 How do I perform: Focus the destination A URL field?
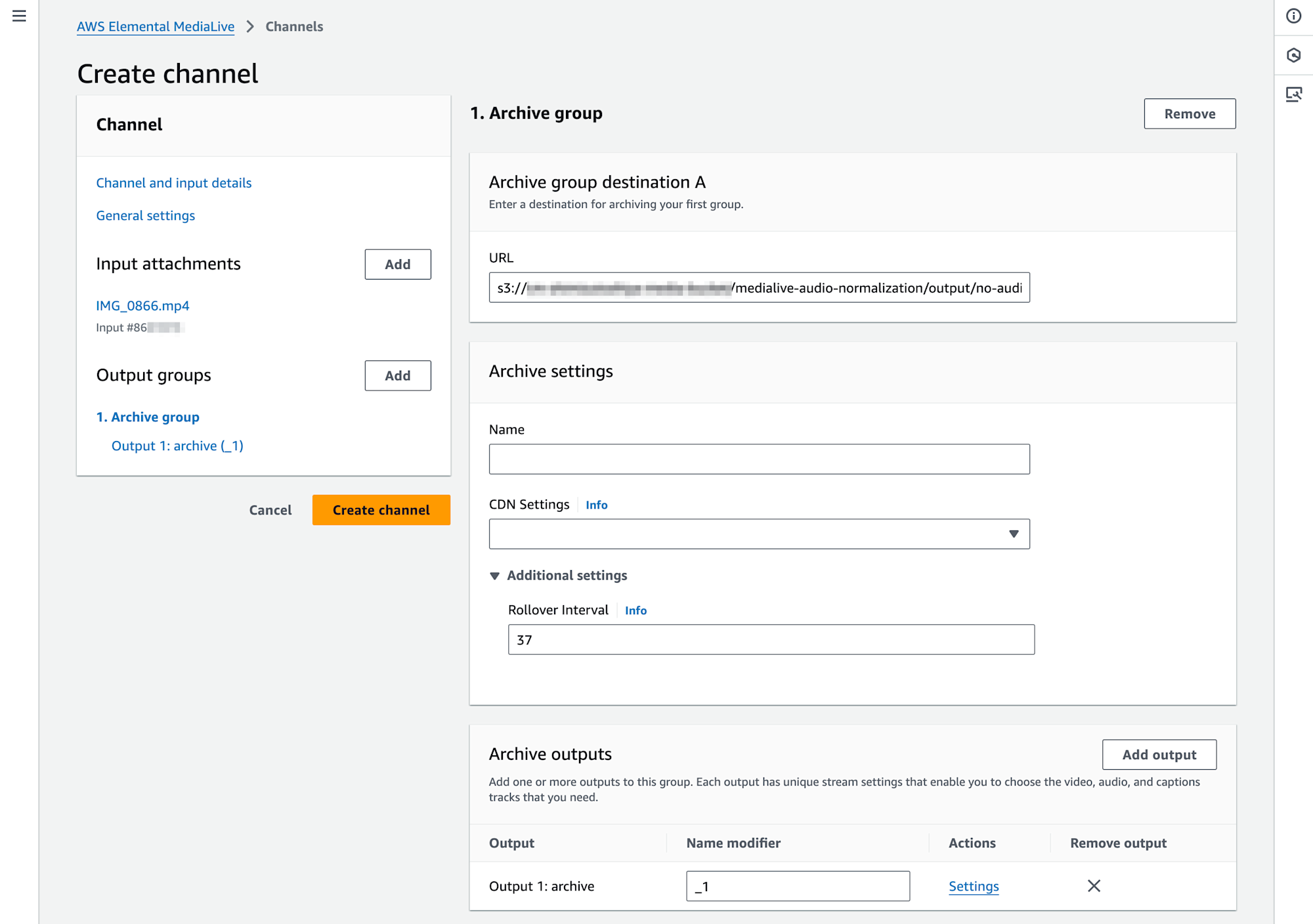(759, 287)
